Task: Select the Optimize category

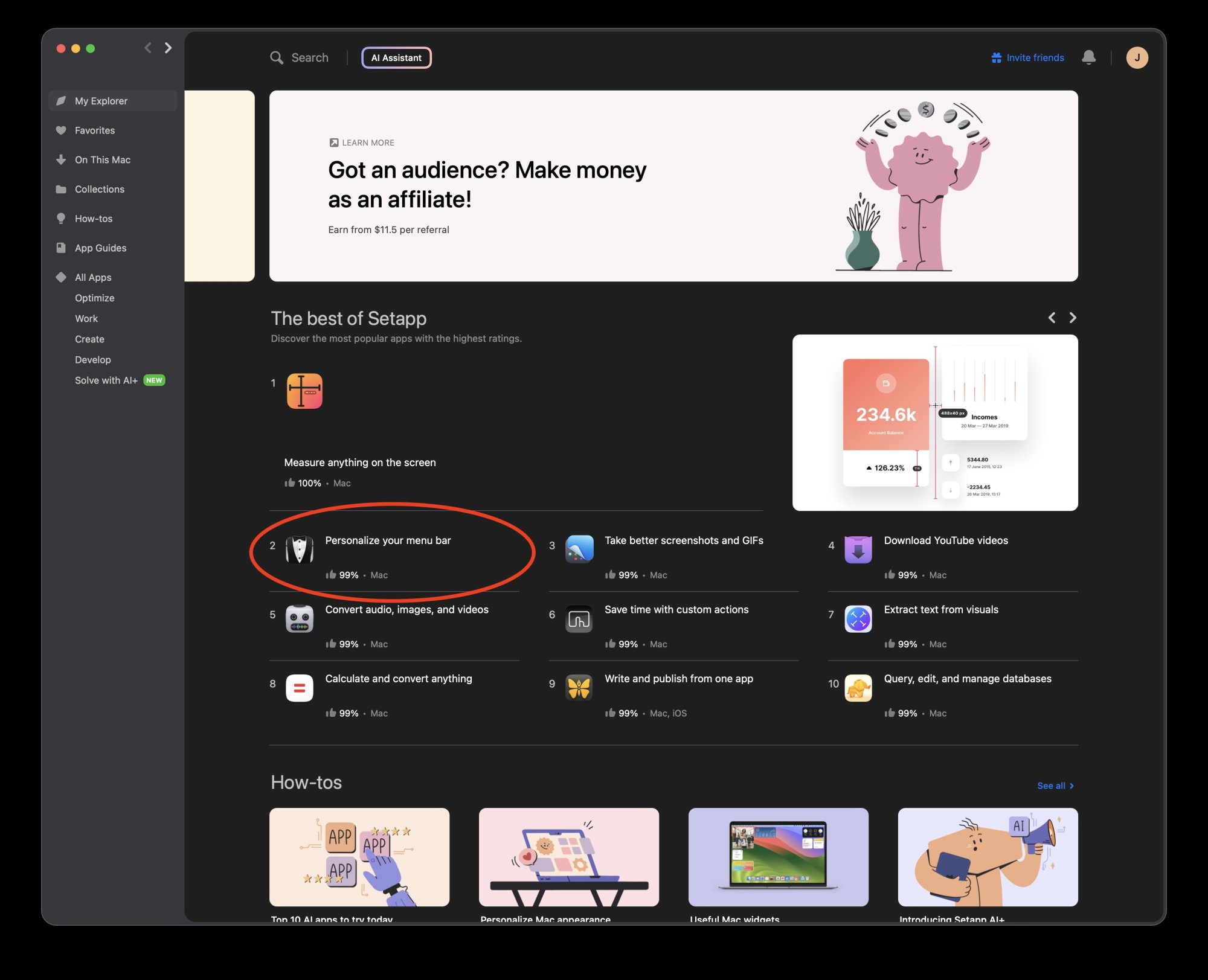Action: tap(94, 298)
